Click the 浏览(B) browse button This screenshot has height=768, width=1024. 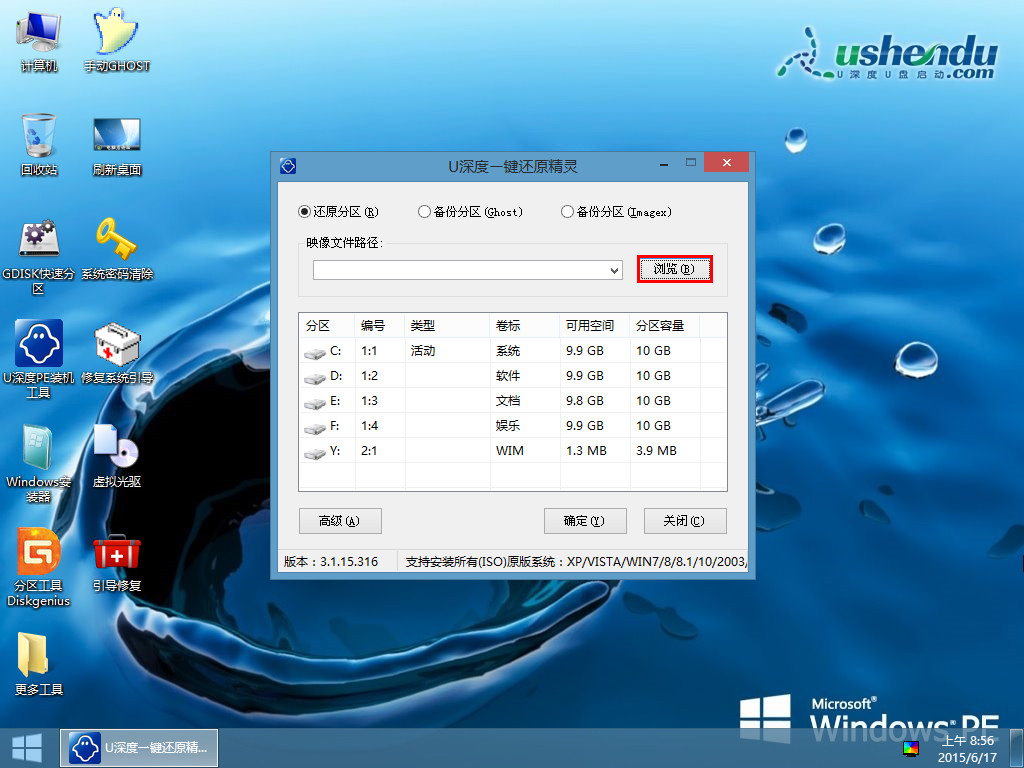pyautogui.click(x=674, y=269)
